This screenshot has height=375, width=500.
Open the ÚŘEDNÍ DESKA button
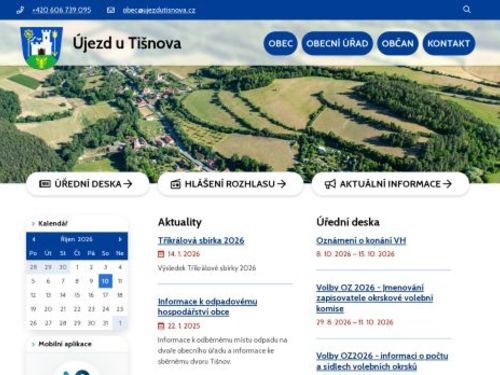coord(87,184)
